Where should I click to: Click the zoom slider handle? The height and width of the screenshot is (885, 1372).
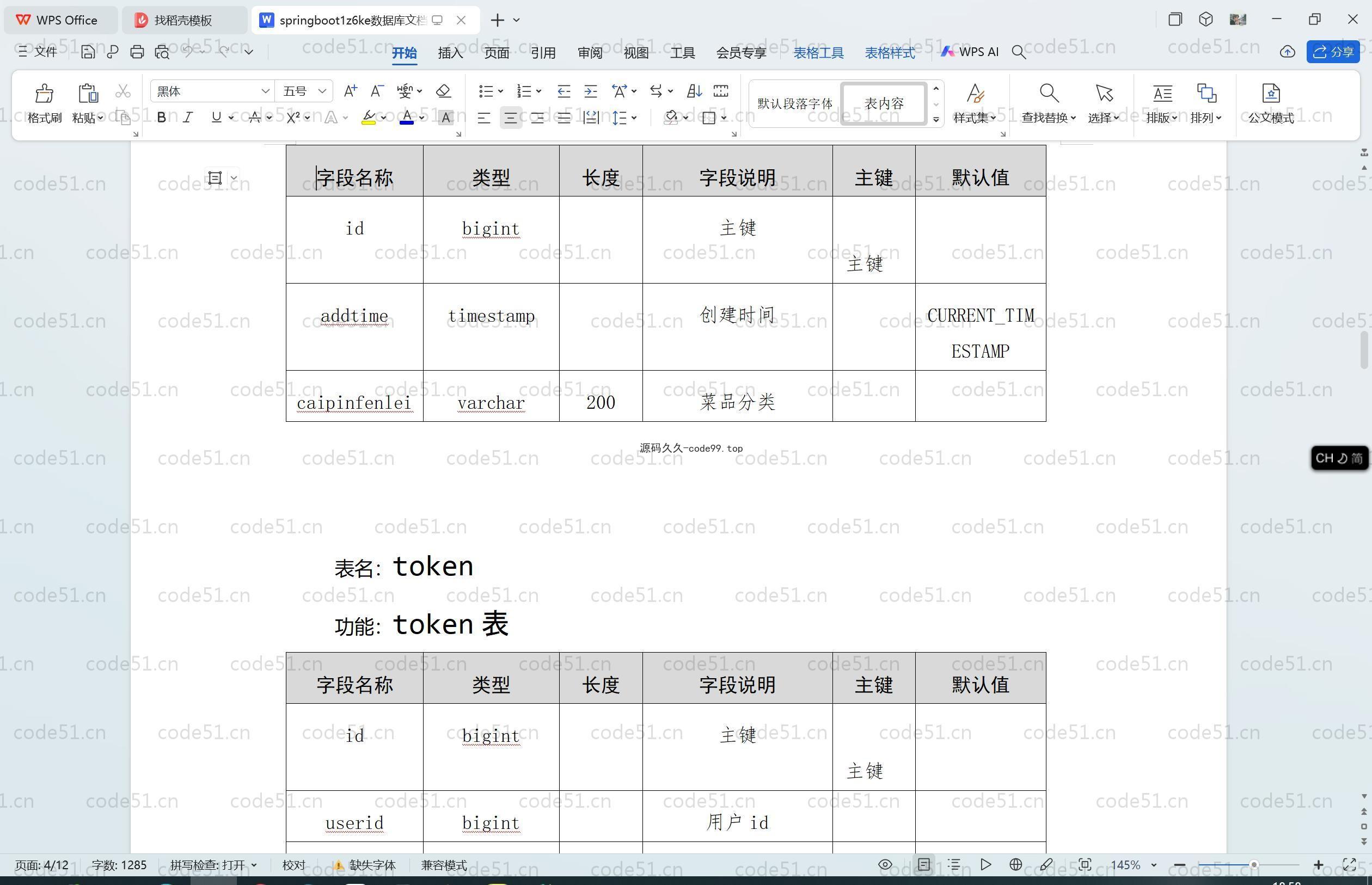coord(1254,864)
